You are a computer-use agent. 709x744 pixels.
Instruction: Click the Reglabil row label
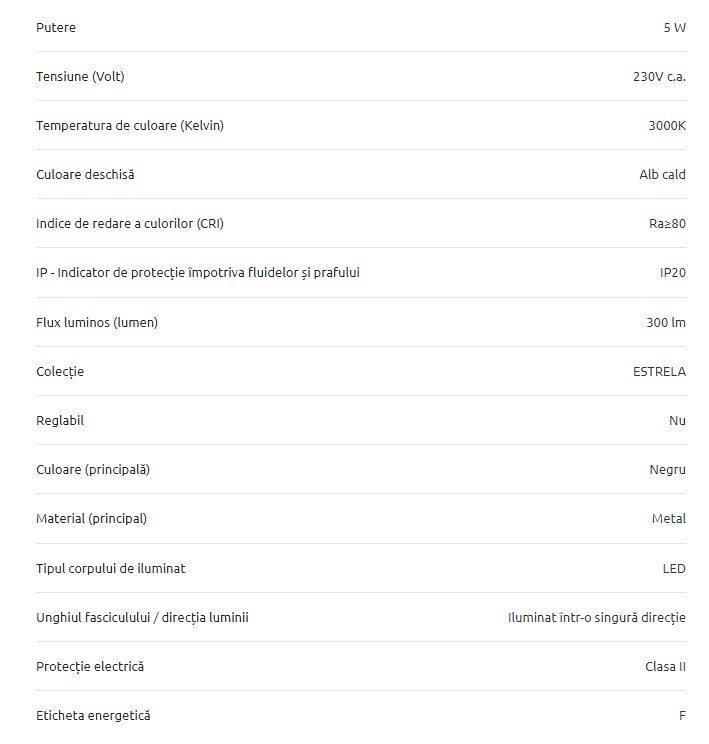pyautogui.click(x=60, y=421)
